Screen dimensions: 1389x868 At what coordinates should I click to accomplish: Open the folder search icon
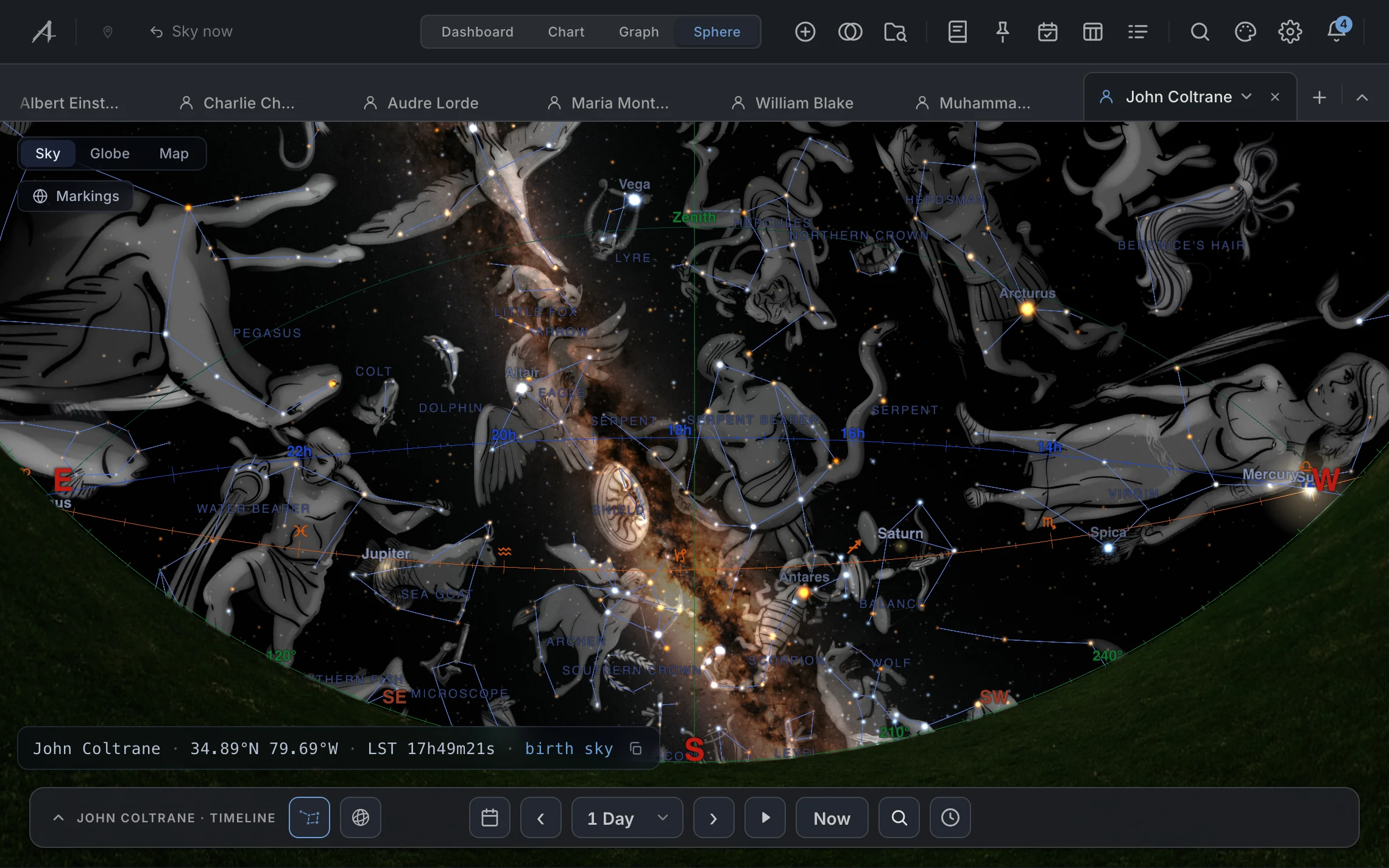click(x=895, y=32)
